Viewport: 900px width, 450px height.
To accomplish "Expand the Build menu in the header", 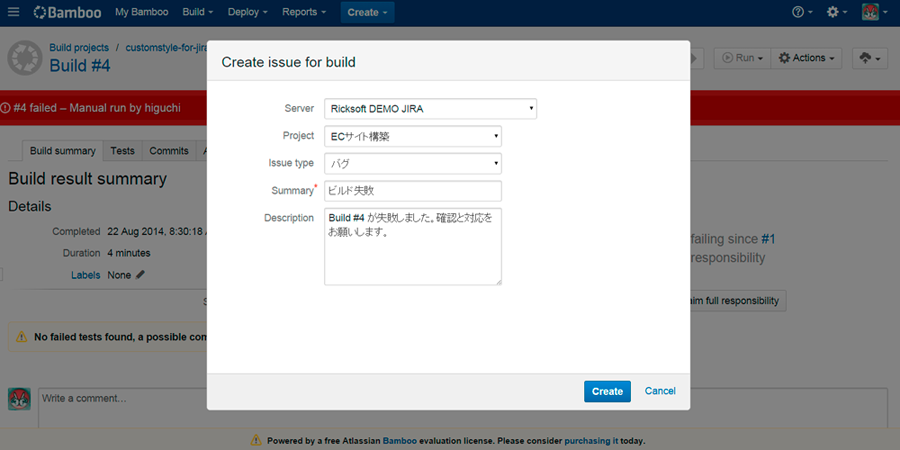I will coord(198,12).
